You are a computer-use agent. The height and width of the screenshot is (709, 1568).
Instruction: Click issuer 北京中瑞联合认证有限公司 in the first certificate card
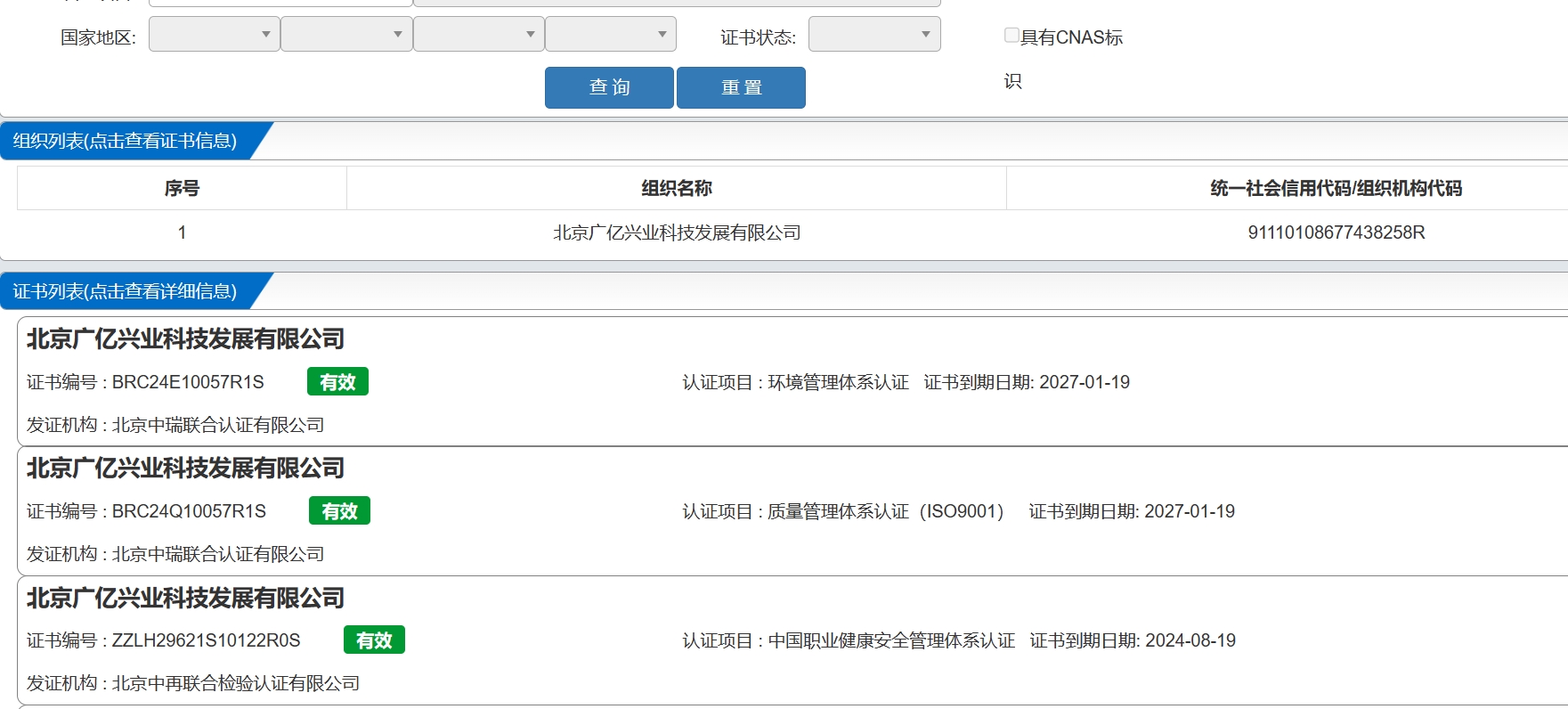pyautogui.click(x=218, y=425)
